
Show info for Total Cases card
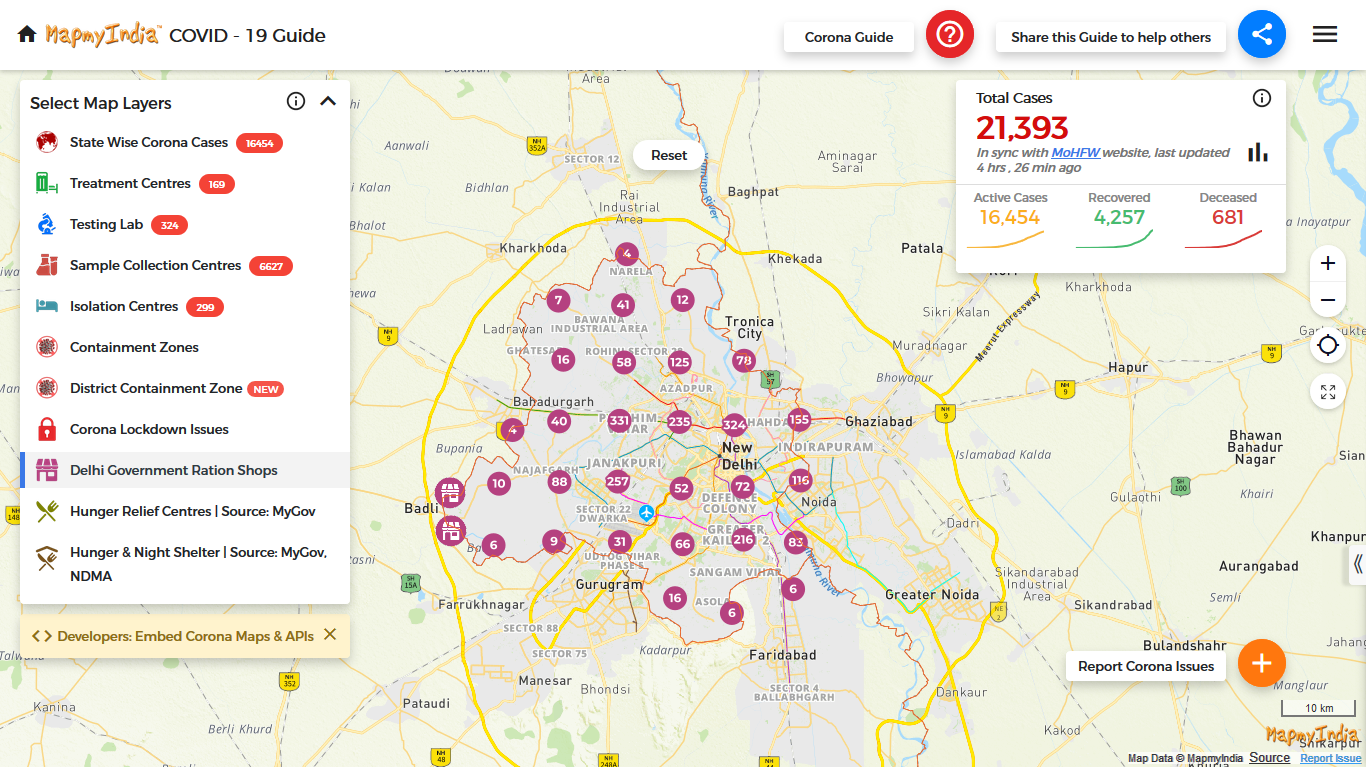coord(1262,98)
